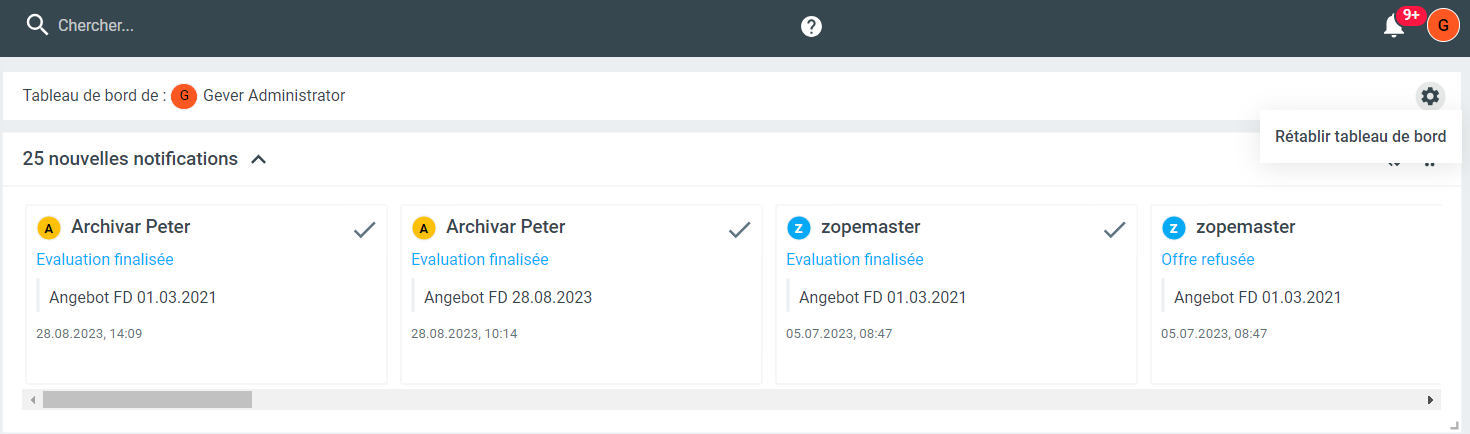Open the help question mark icon
This screenshot has width=1470, height=434.
point(811,27)
